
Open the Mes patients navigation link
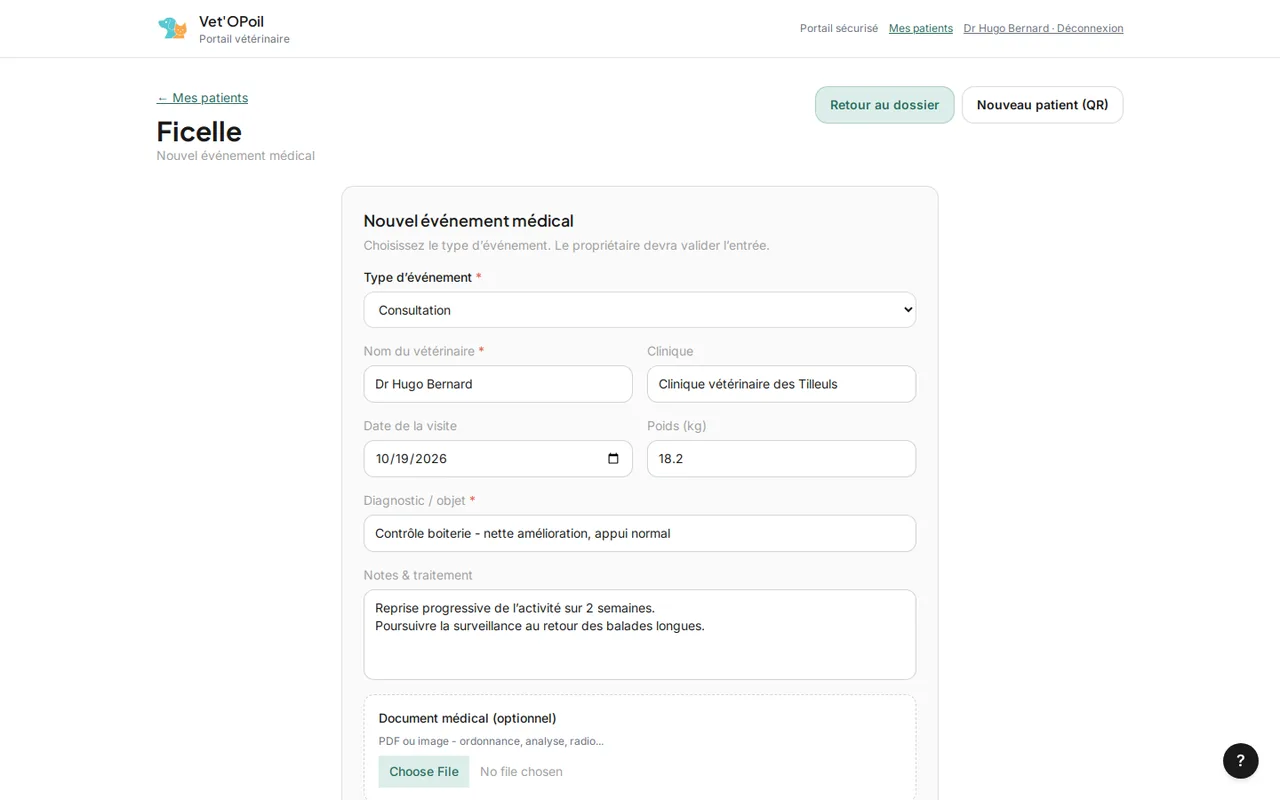[920, 28]
